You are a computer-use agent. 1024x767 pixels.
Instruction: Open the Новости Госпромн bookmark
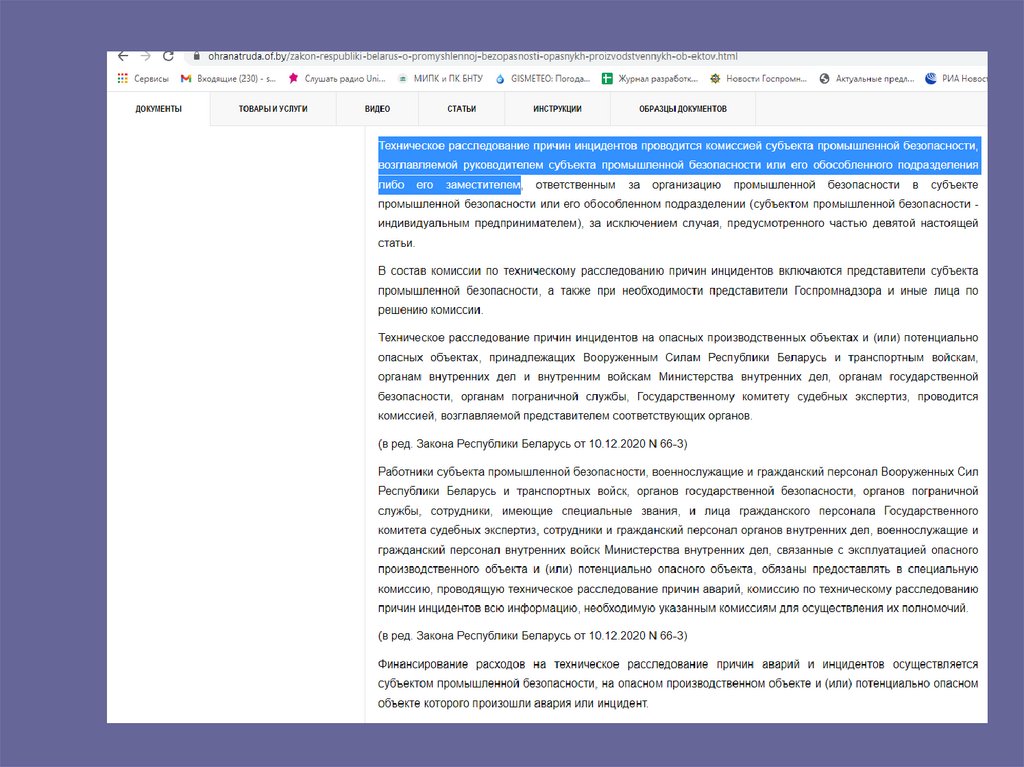pyautogui.click(x=758, y=78)
